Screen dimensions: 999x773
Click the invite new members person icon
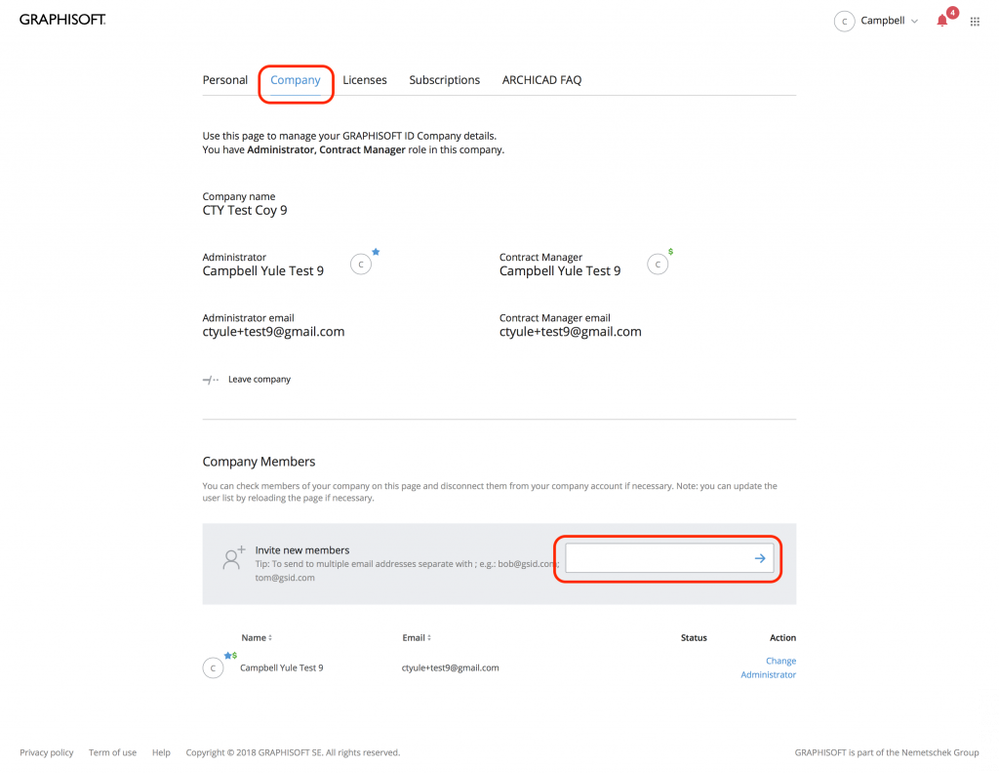(233, 558)
